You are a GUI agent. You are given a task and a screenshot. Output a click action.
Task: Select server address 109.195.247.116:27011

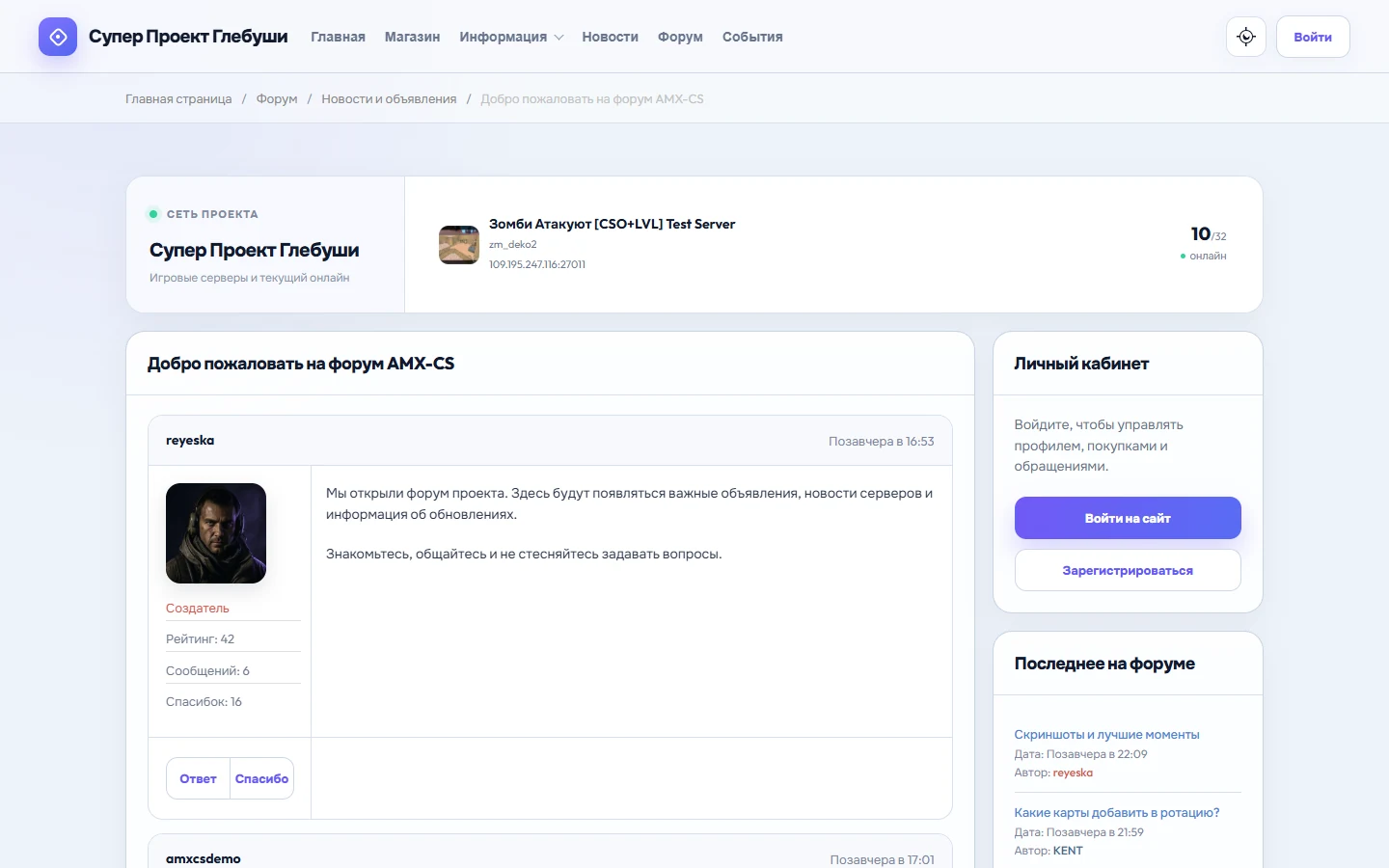point(537,264)
